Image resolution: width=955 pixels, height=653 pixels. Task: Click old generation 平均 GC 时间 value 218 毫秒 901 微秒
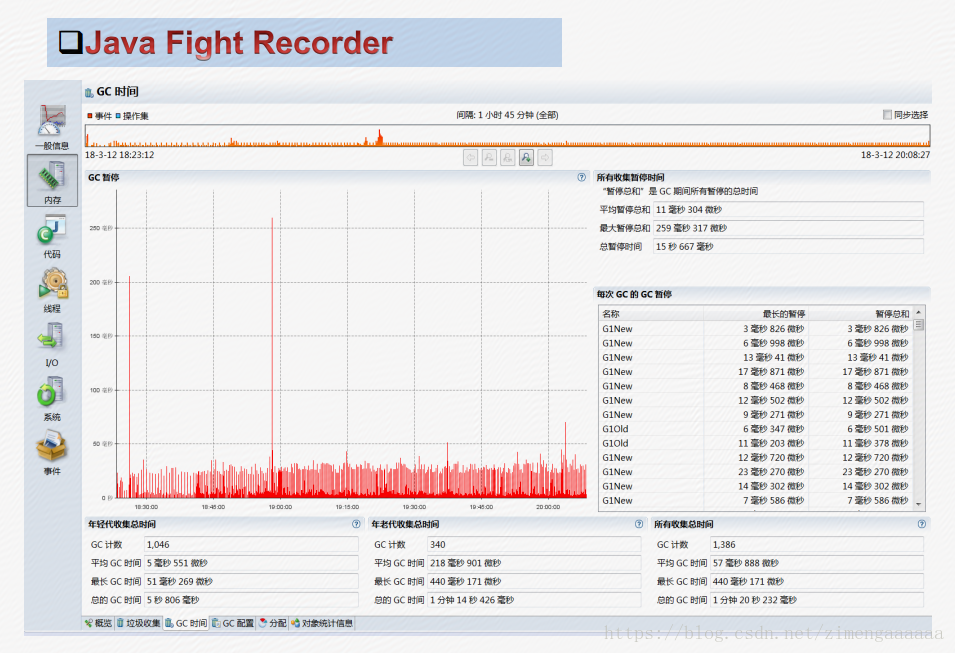[534, 563]
